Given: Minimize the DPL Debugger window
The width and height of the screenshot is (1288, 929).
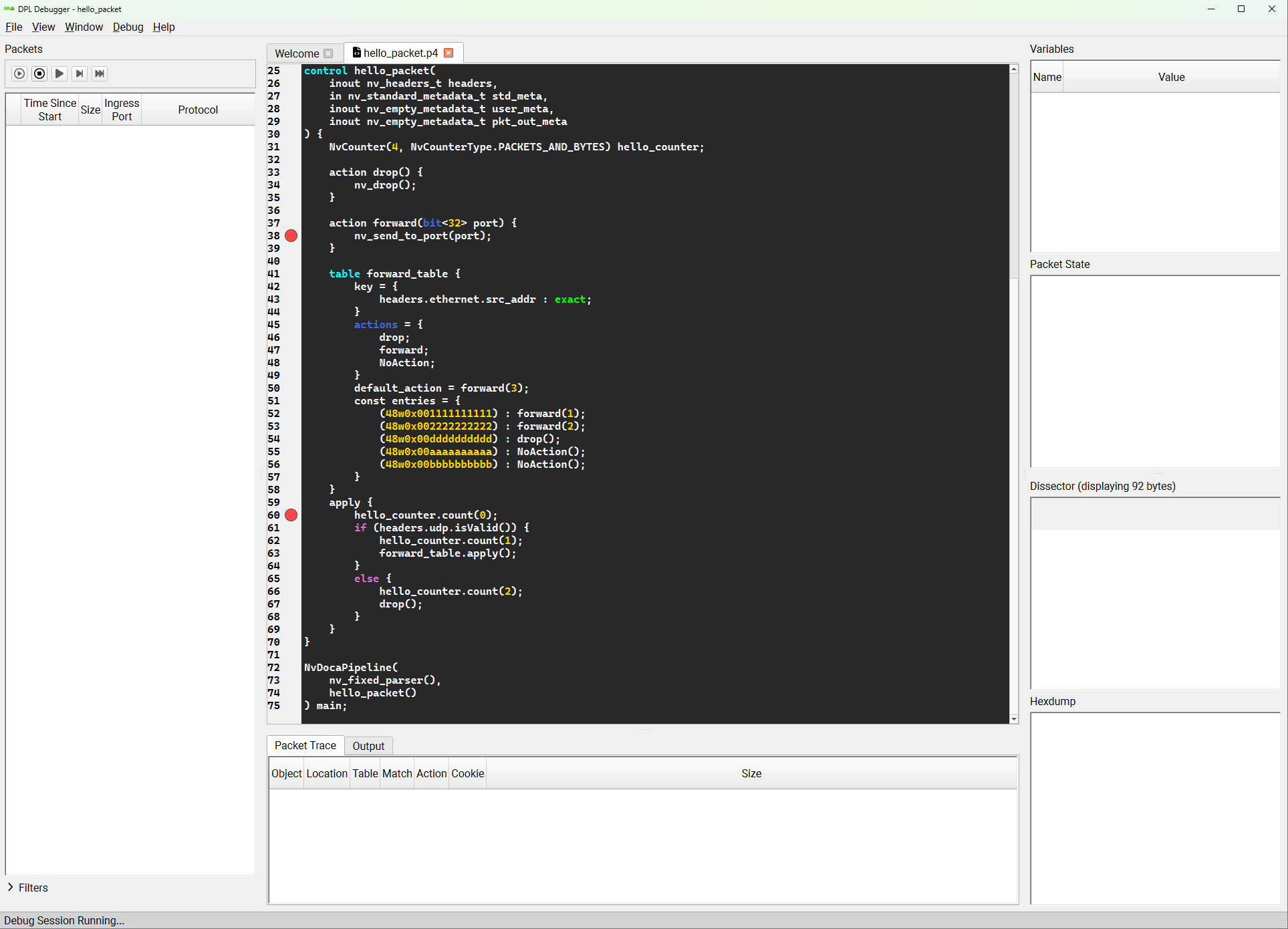Looking at the screenshot, I should (1210, 9).
